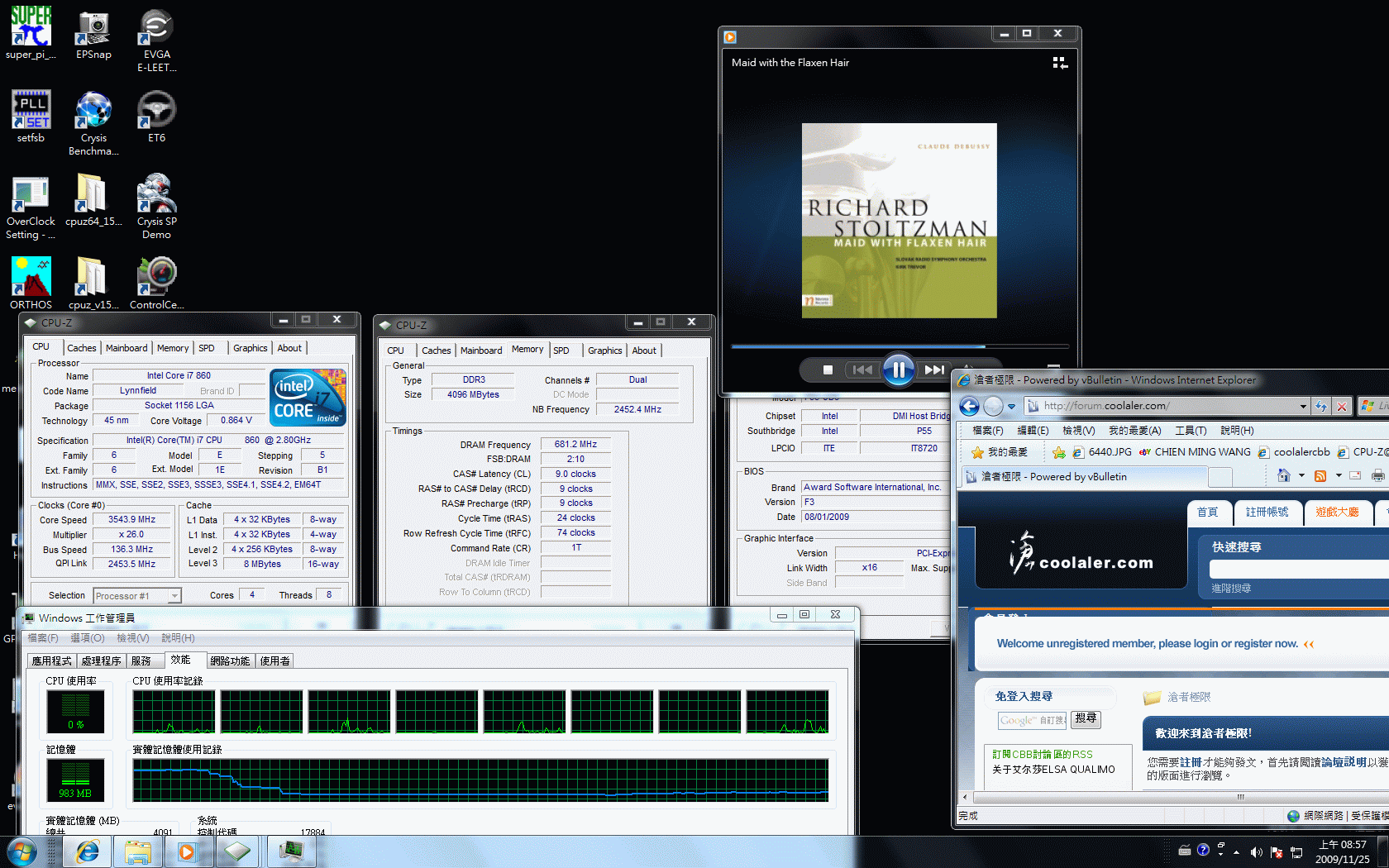Launch Crysis SP Demo desktop icon

156,207
